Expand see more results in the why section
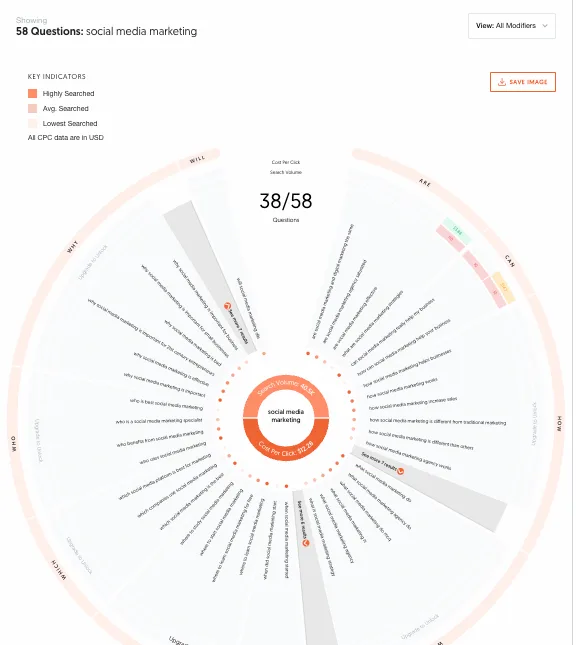The width and height of the screenshot is (576, 645). [238, 324]
